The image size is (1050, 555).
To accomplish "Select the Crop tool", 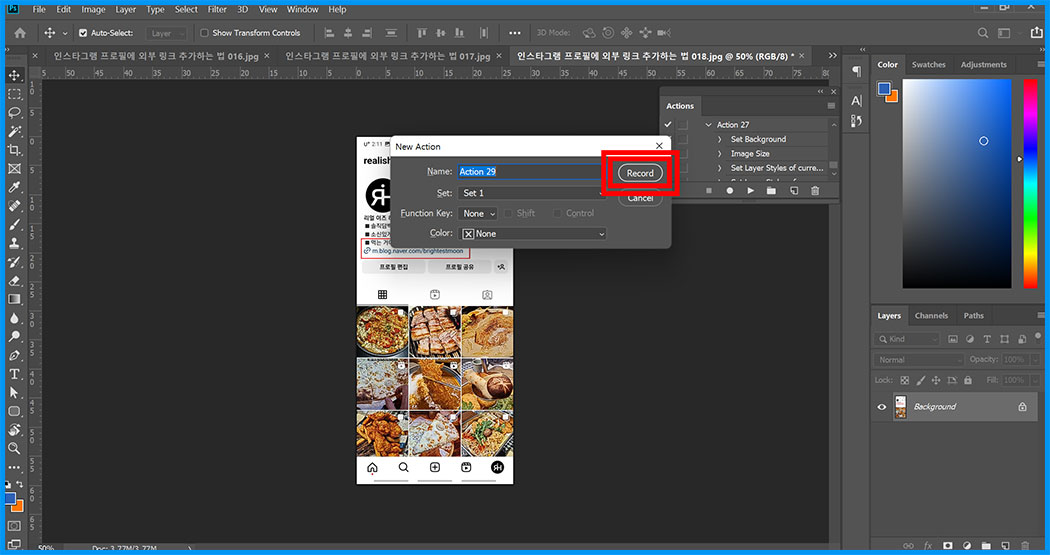I will tap(14, 150).
